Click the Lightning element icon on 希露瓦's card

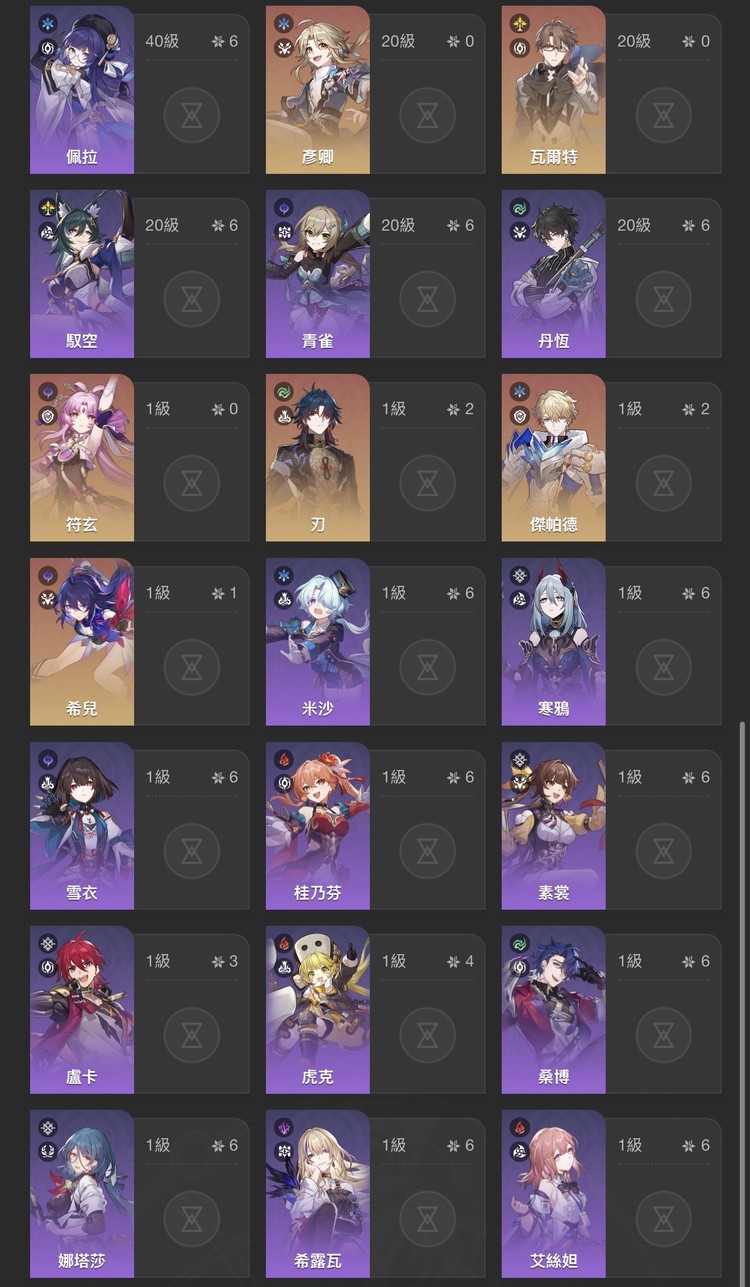coord(283,1127)
